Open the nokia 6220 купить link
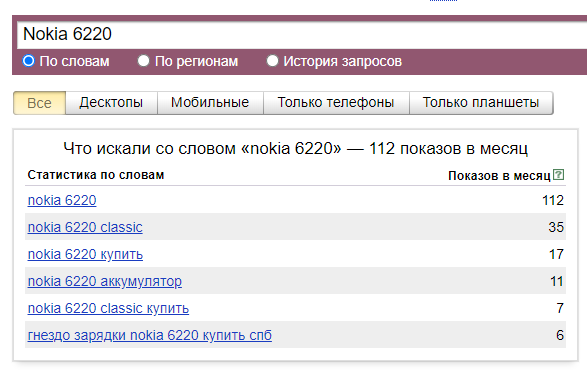The width and height of the screenshot is (587, 378). pyautogui.click(x=85, y=254)
